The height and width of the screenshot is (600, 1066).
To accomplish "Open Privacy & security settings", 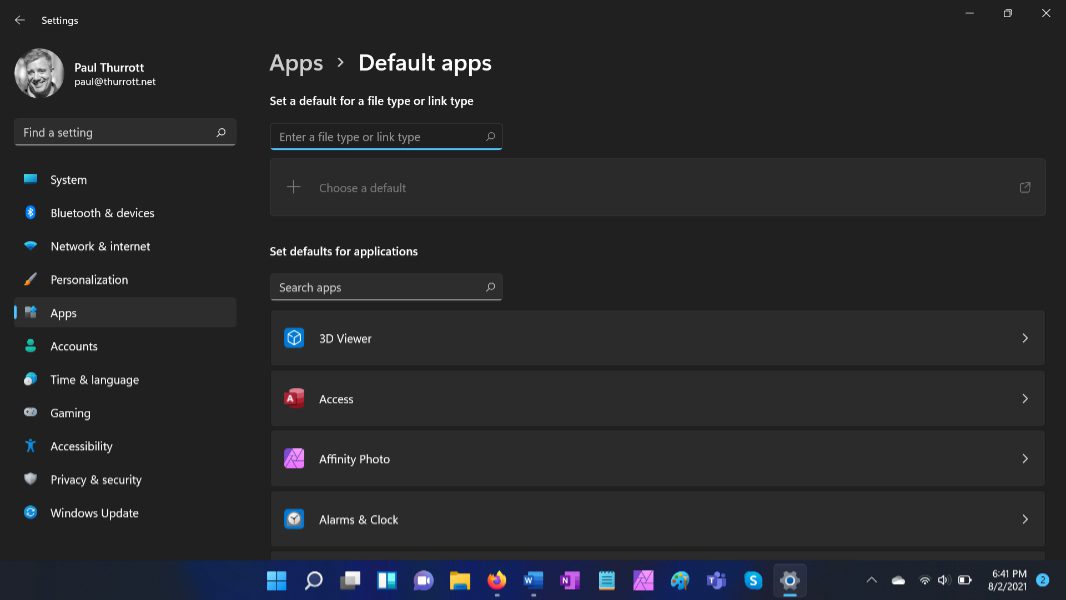I will pyautogui.click(x=96, y=480).
